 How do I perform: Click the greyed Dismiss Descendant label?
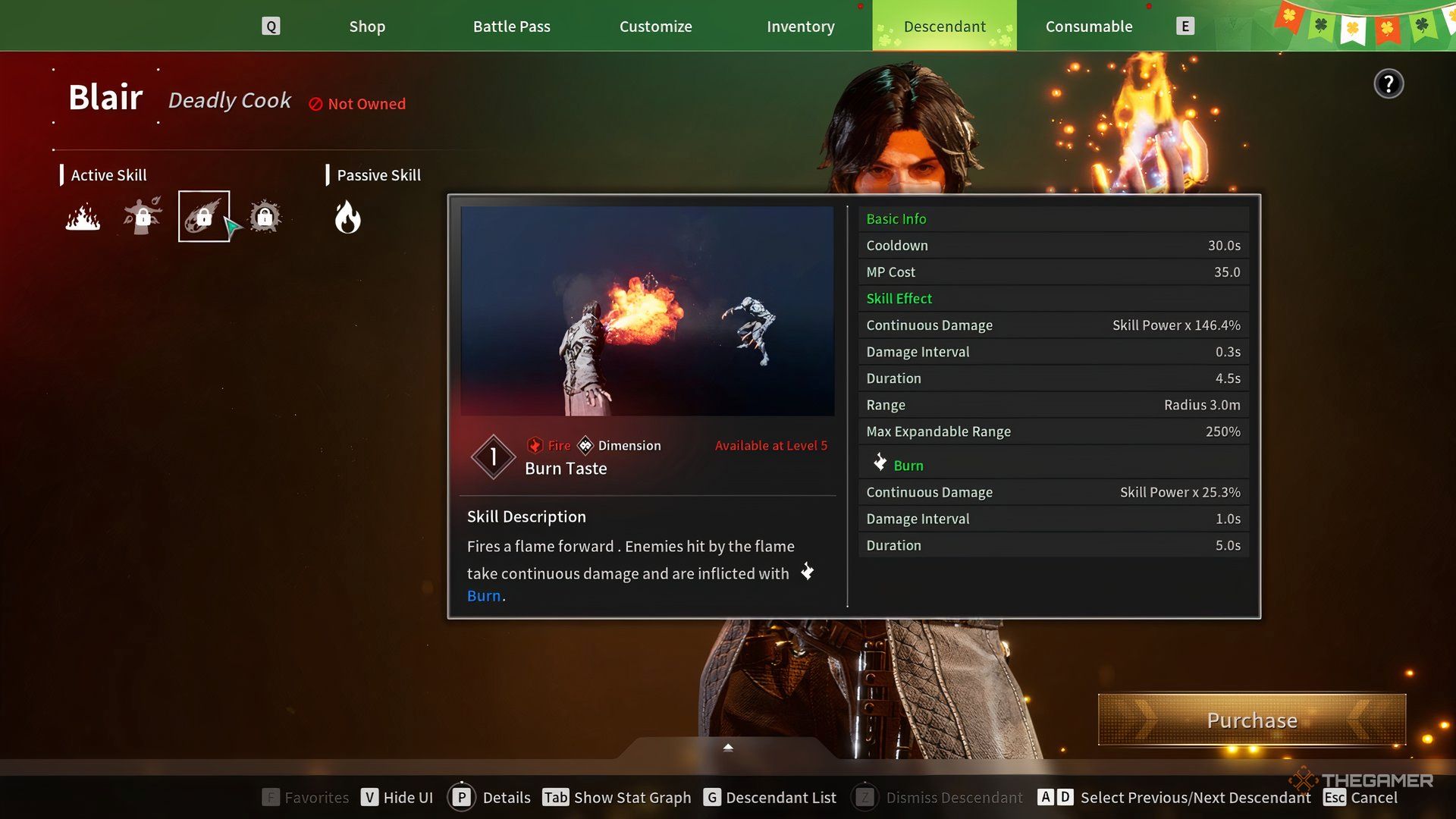tap(954, 797)
